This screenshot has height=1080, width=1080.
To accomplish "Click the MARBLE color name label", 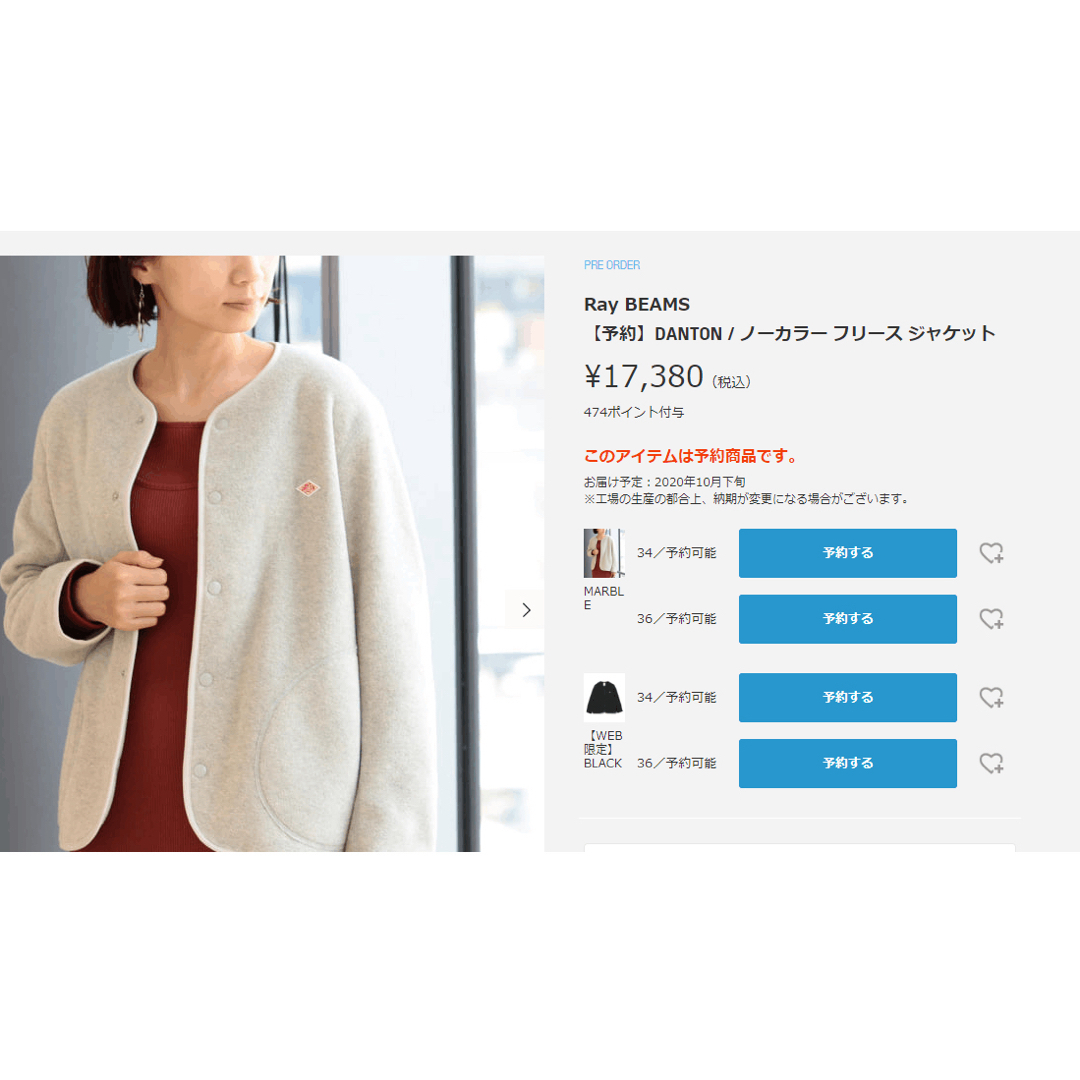I will coord(604,598).
